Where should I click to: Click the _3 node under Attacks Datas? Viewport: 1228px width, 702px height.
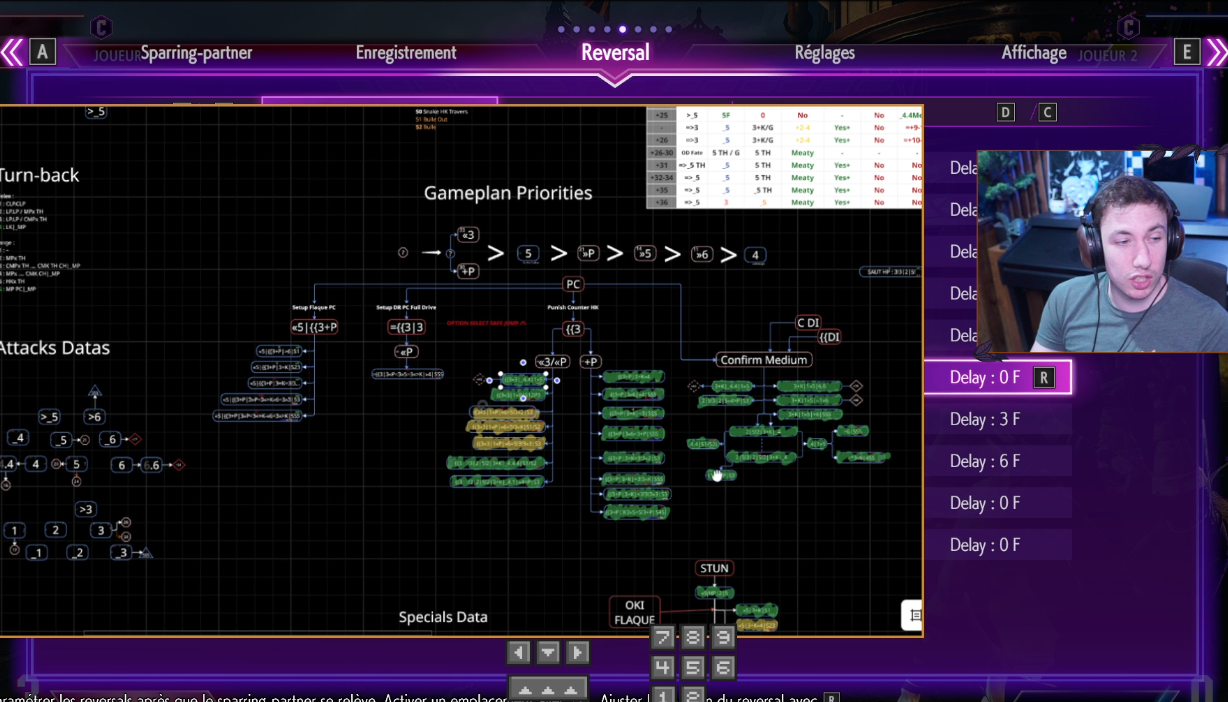click(121, 553)
